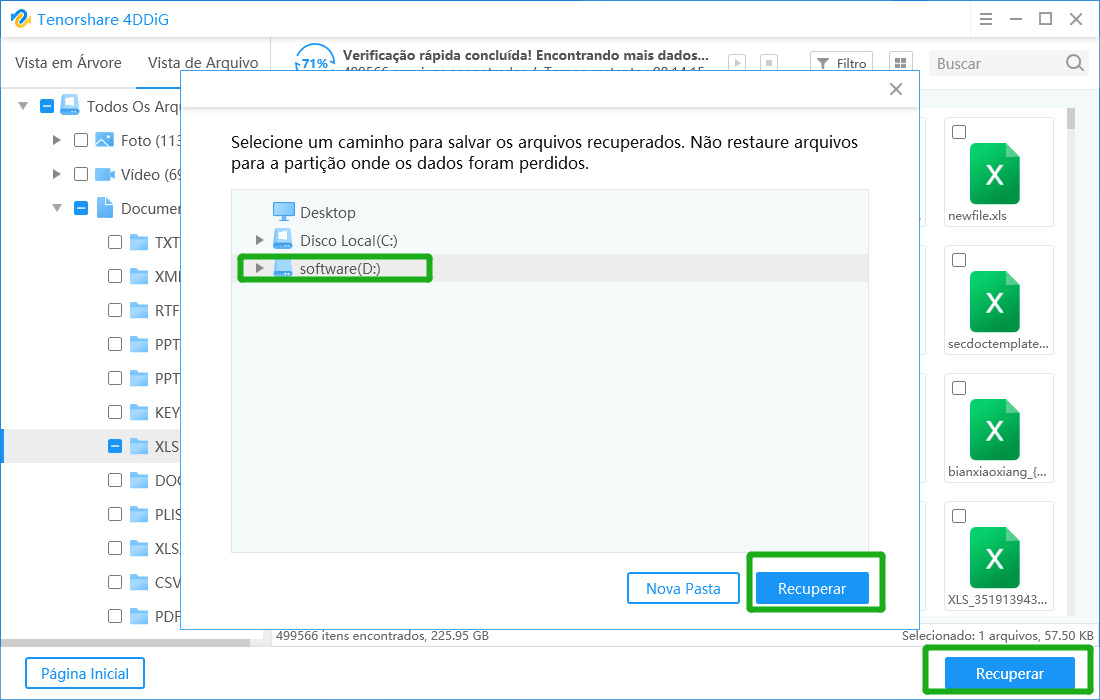Click Recuperar in the dialog

click(812, 588)
